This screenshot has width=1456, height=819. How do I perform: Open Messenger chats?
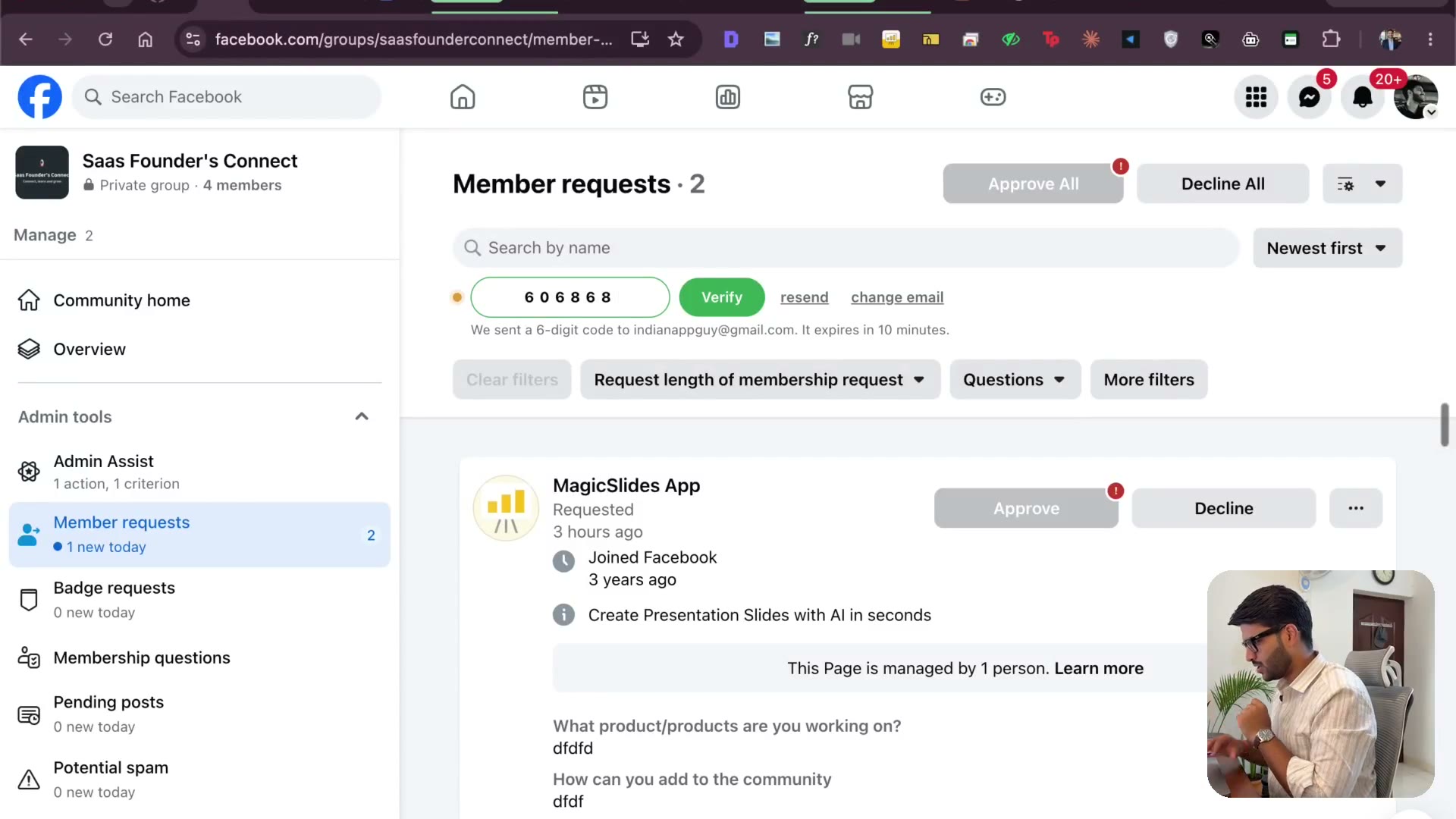click(1309, 97)
